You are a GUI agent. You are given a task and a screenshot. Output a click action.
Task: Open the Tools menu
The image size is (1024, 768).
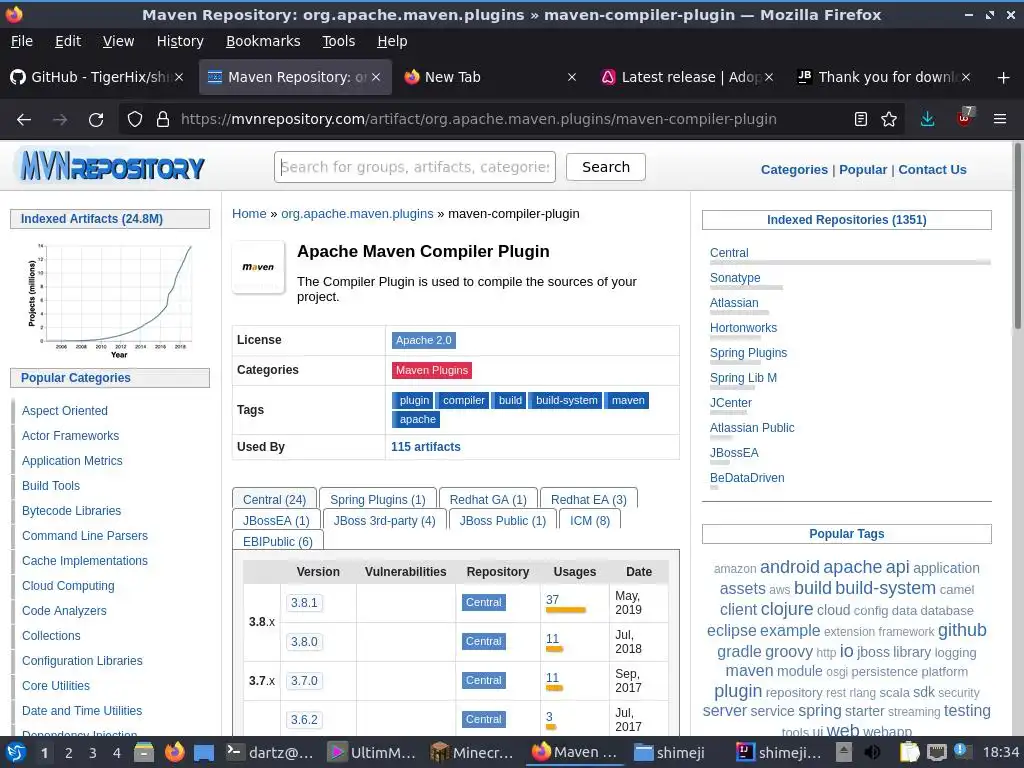(338, 41)
